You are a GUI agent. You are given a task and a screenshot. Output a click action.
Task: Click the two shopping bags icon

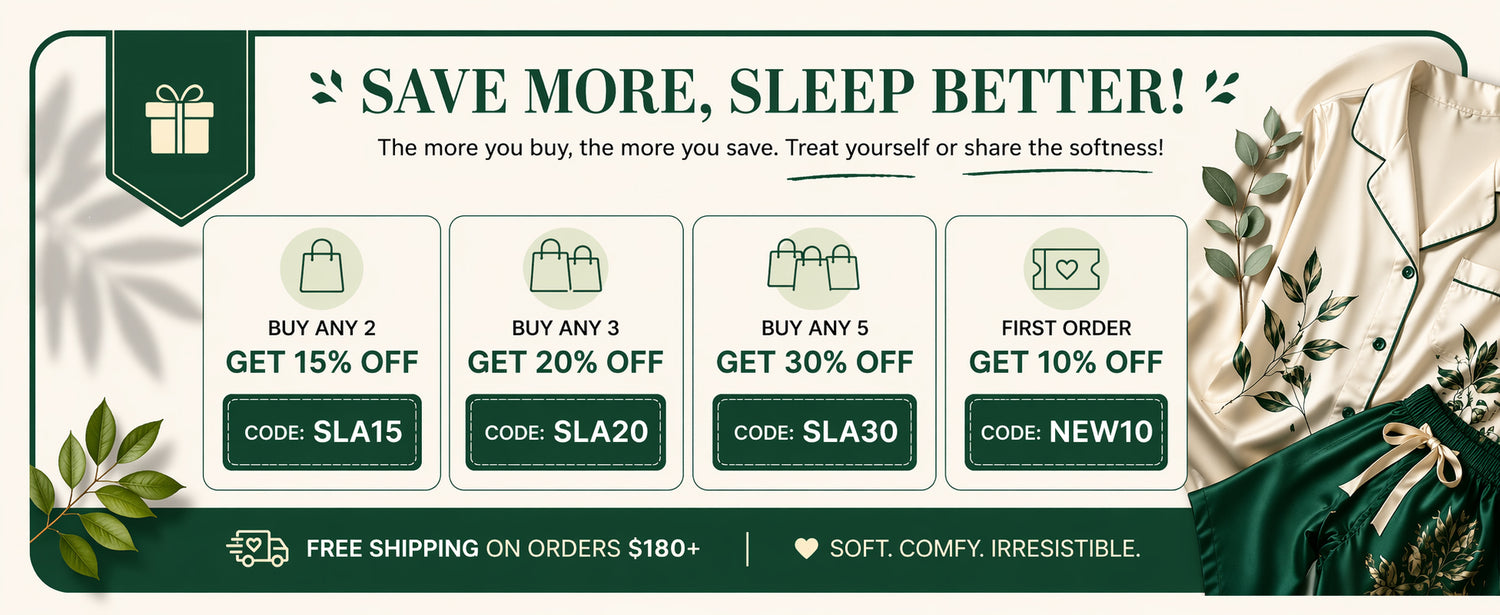[x=566, y=267]
